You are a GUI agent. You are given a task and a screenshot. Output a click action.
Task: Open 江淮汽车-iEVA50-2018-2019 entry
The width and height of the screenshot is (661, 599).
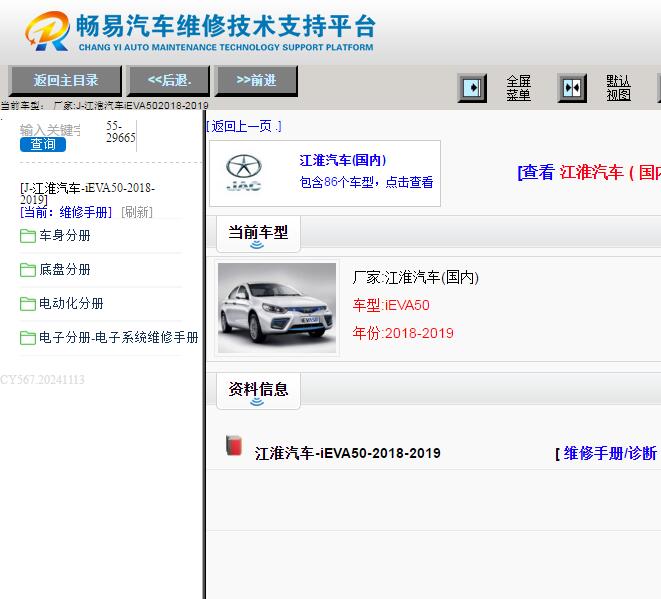pyautogui.click(x=347, y=453)
